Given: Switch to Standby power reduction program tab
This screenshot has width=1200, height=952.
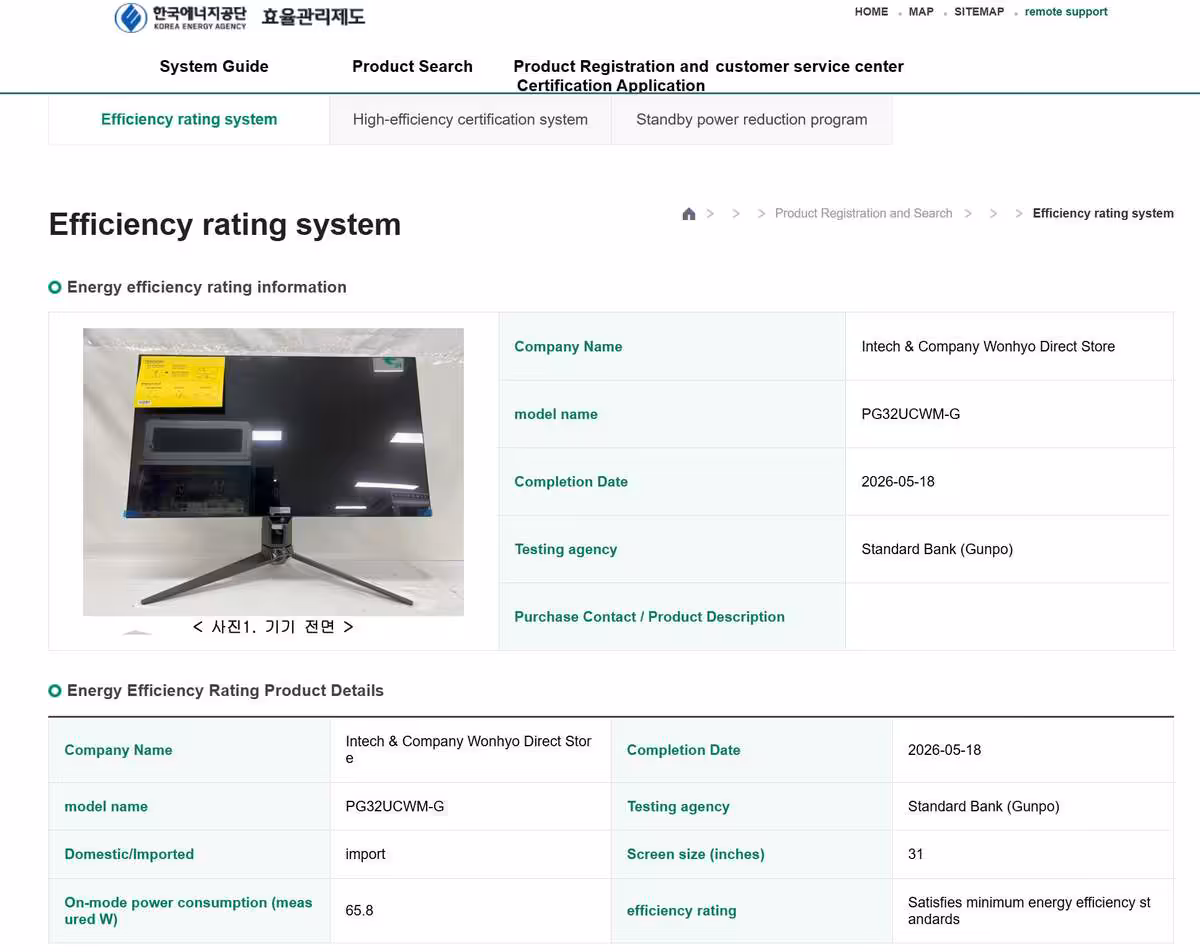Looking at the screenshot, I should pyautogui.click(x=752, y=120).
